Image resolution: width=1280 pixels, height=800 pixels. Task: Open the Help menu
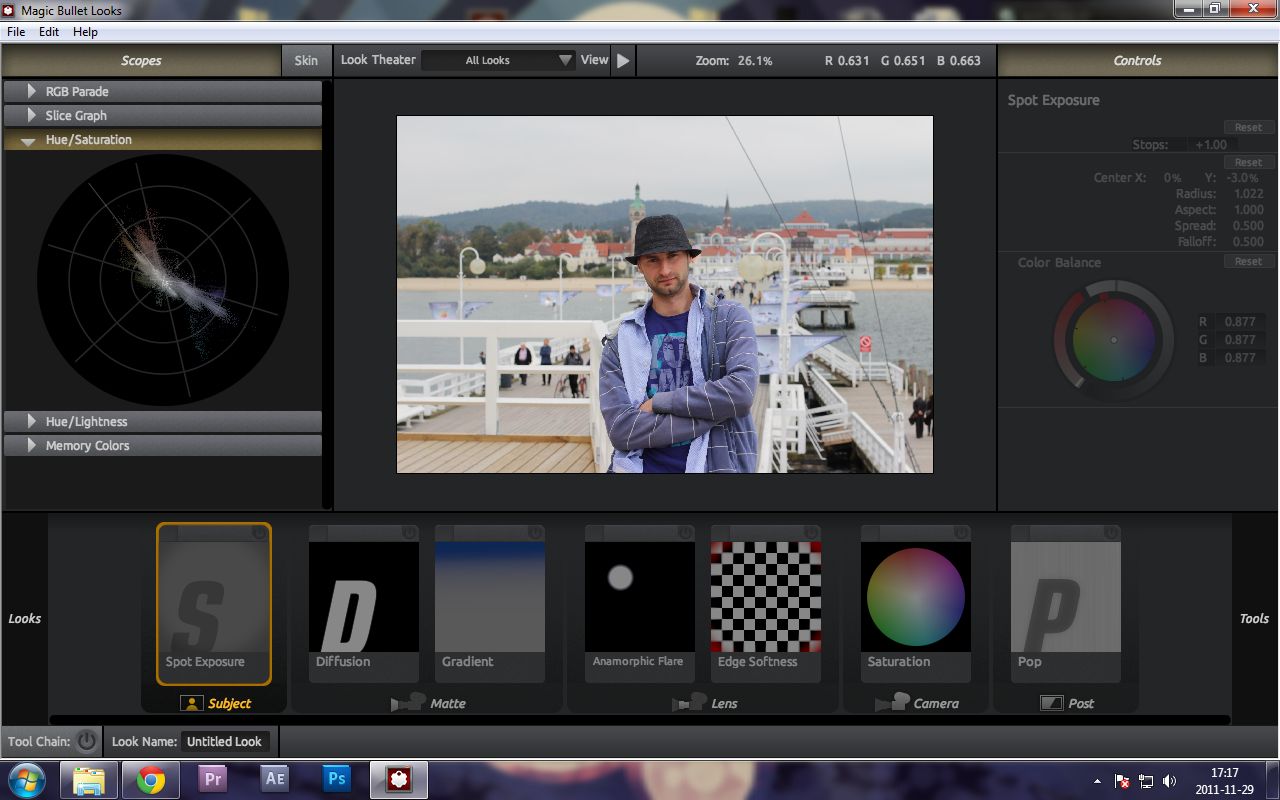click(85, 32)
